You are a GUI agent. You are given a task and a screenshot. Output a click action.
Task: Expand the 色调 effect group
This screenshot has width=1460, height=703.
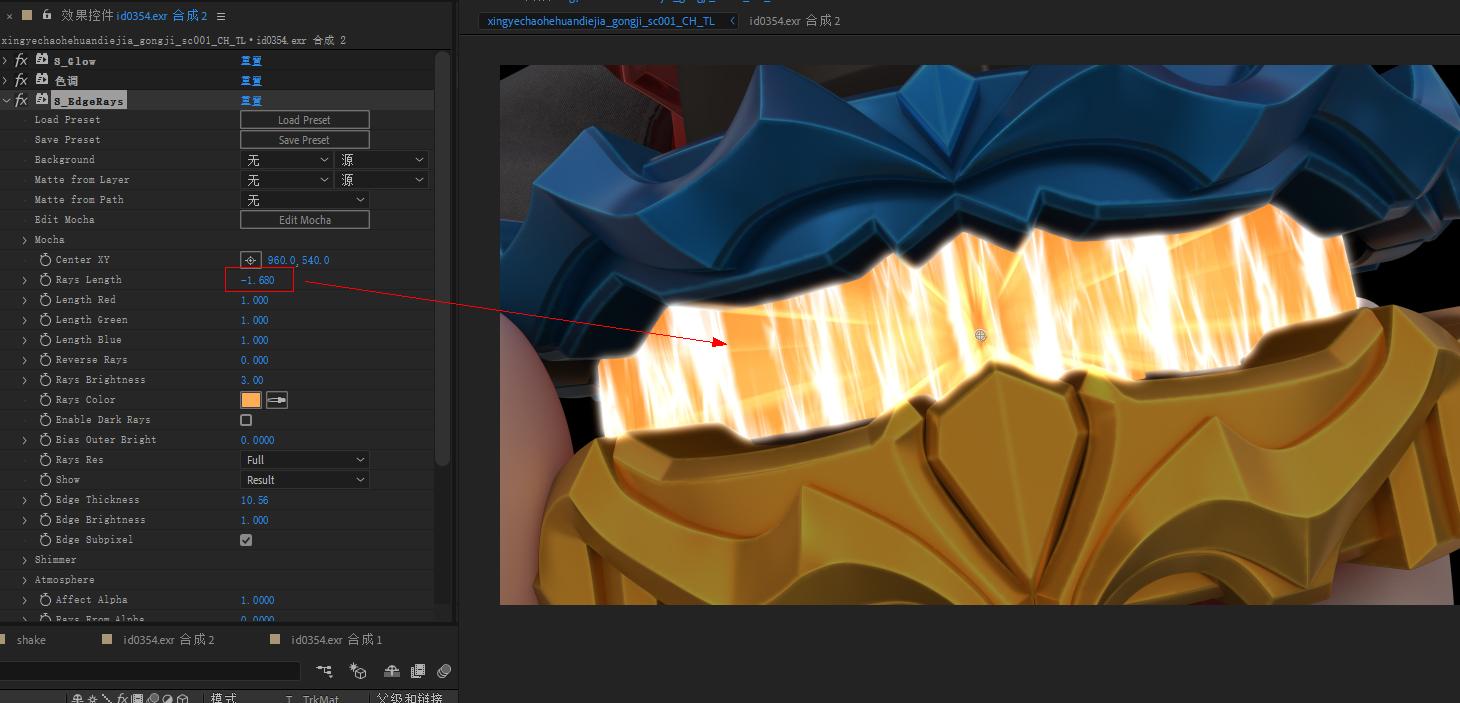pos(5,81)
